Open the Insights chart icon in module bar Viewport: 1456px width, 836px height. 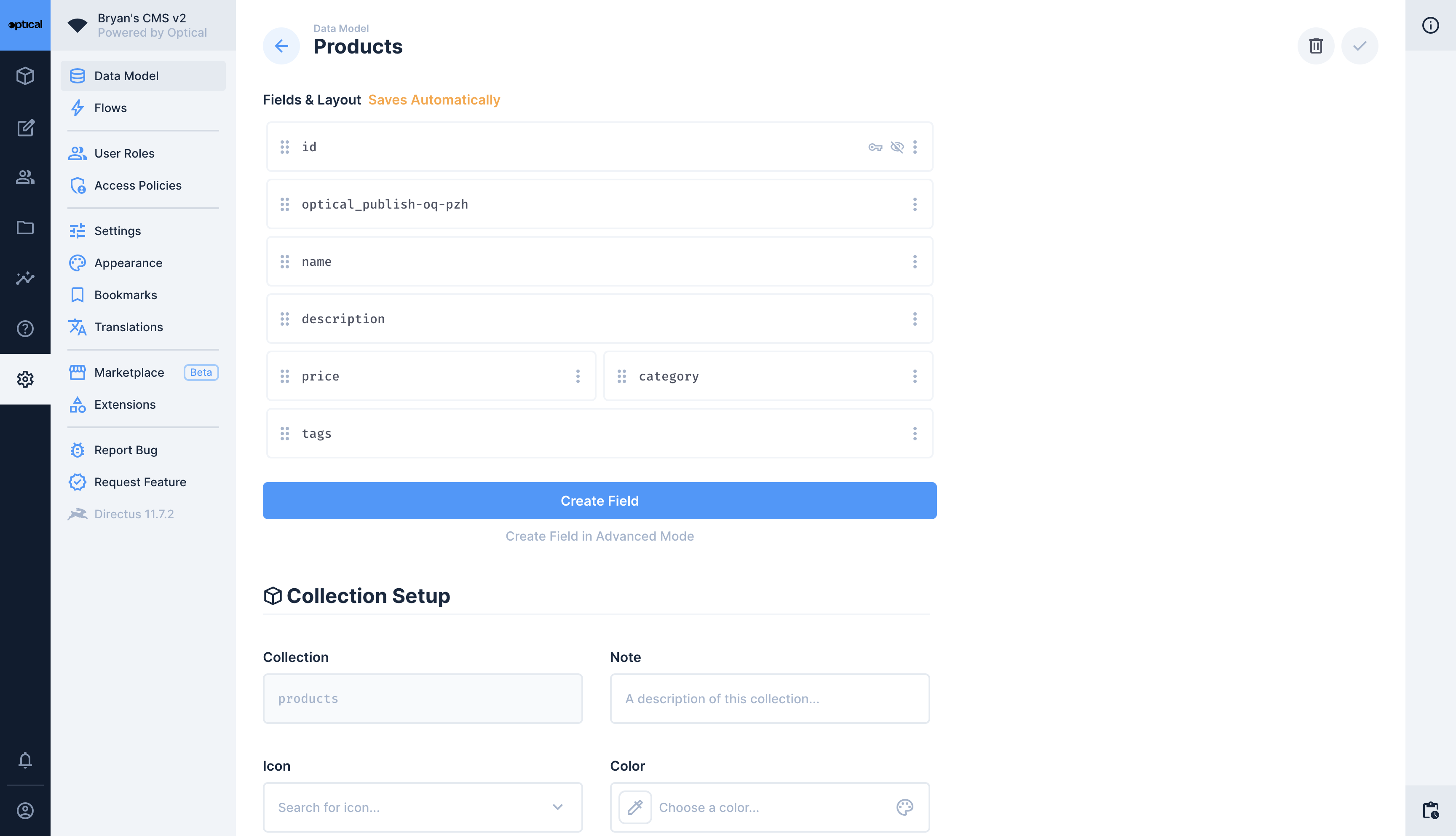pyautogui.click(x=25, y=279)
